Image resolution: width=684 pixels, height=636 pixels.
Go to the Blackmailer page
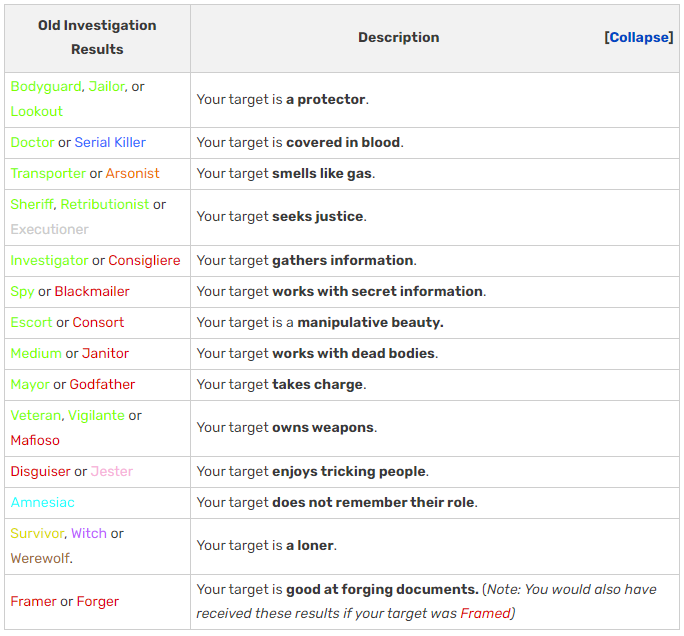[x=92, y=291]
